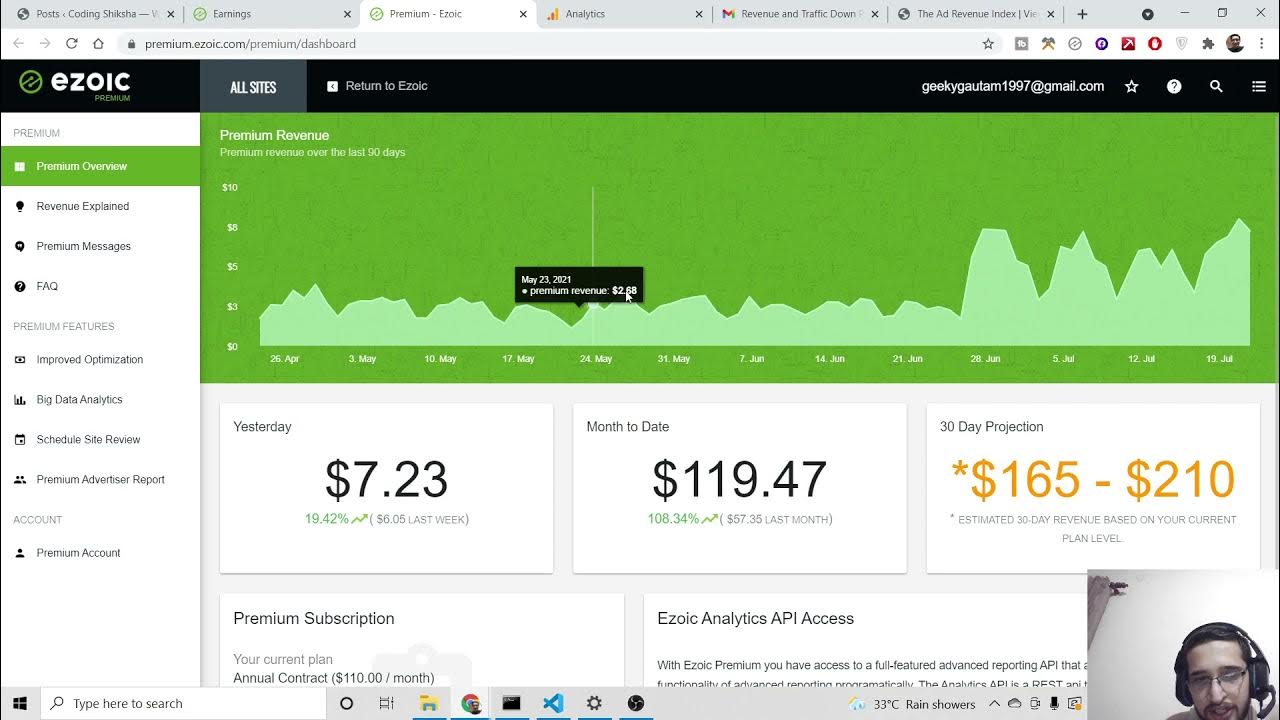Open the hamburger menu in Ezoic header
The height and width of the screenshot is (720, 1280).
pyautogui.click(x=1258, y=87)
